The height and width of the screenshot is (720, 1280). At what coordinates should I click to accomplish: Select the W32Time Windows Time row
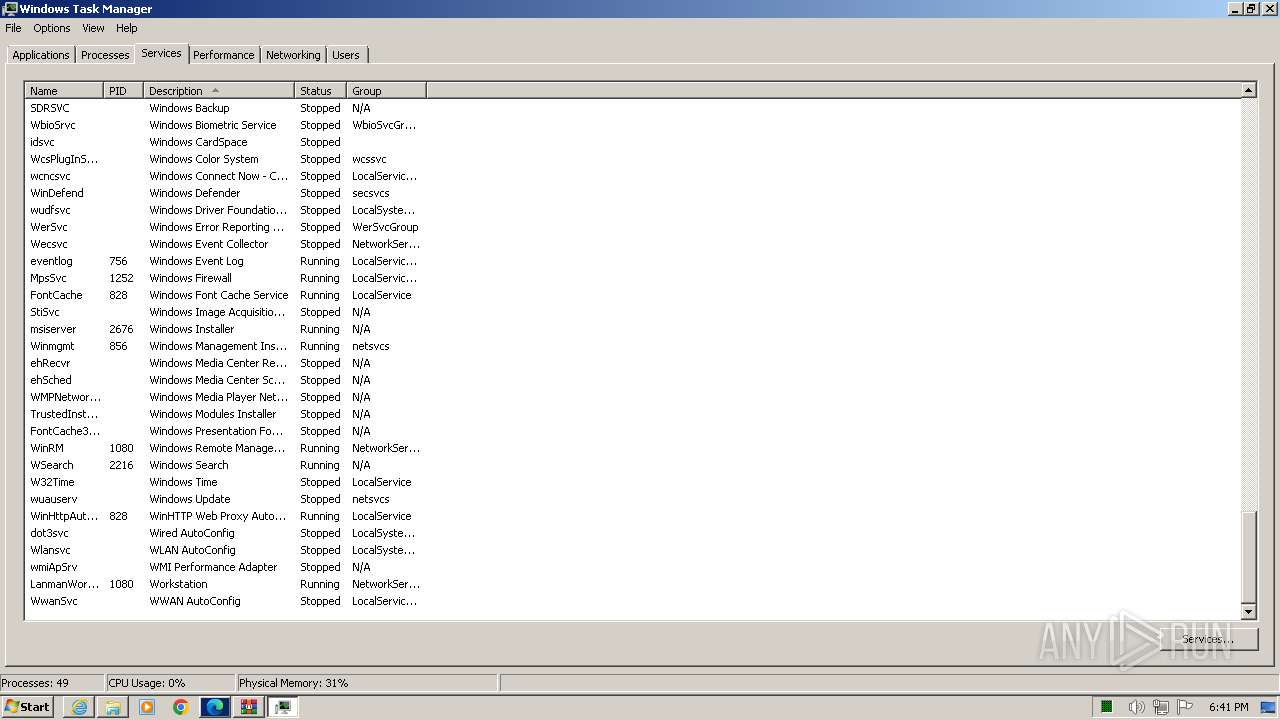pyautogui.click(x=226, y=482)
